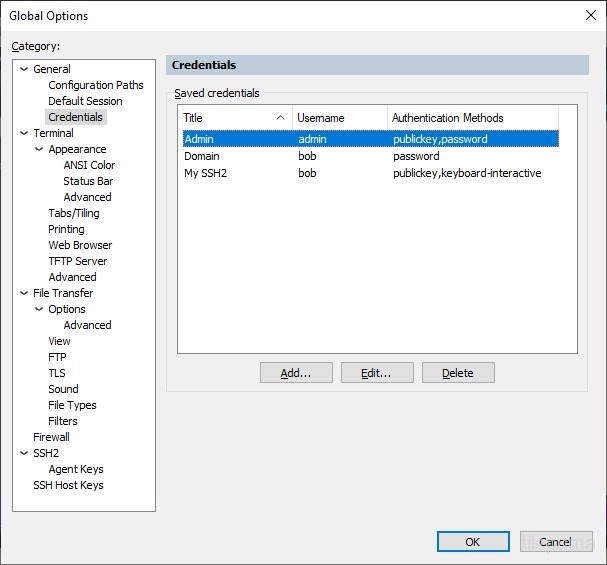Collapse the File Transfer category node
The width and height of the screenshot is (607, 565).
coord(25,293)
